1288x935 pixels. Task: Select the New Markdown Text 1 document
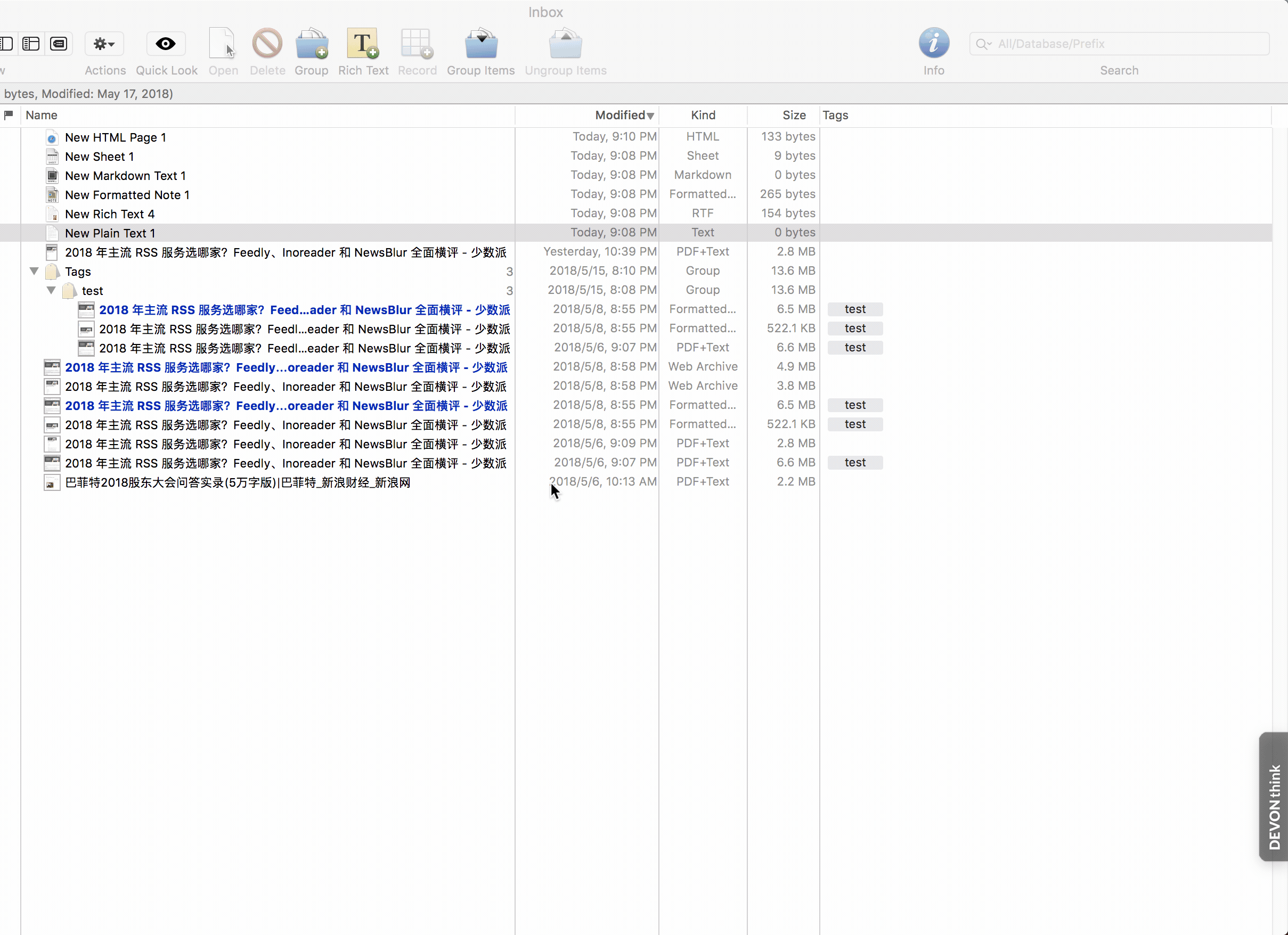coord(125,176)
